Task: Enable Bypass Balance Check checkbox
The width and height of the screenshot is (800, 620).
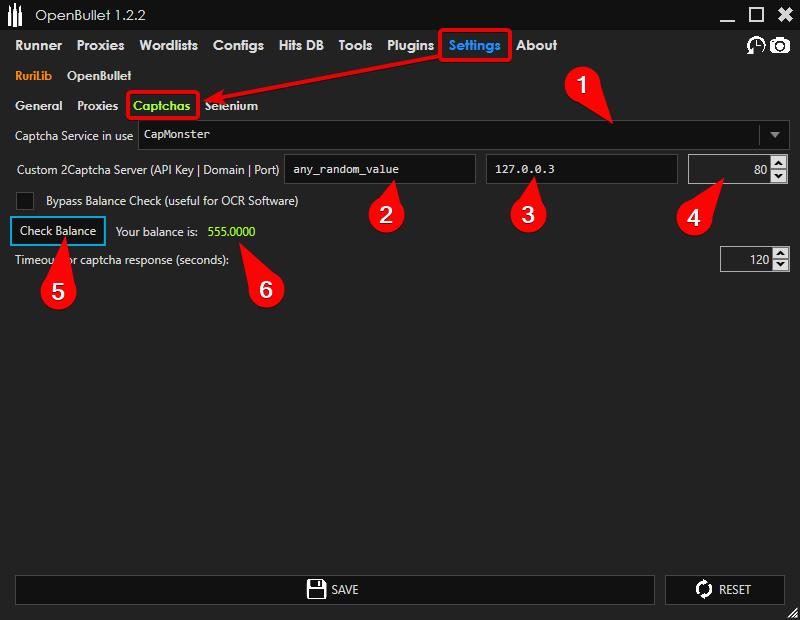Action: coord(24,201)
